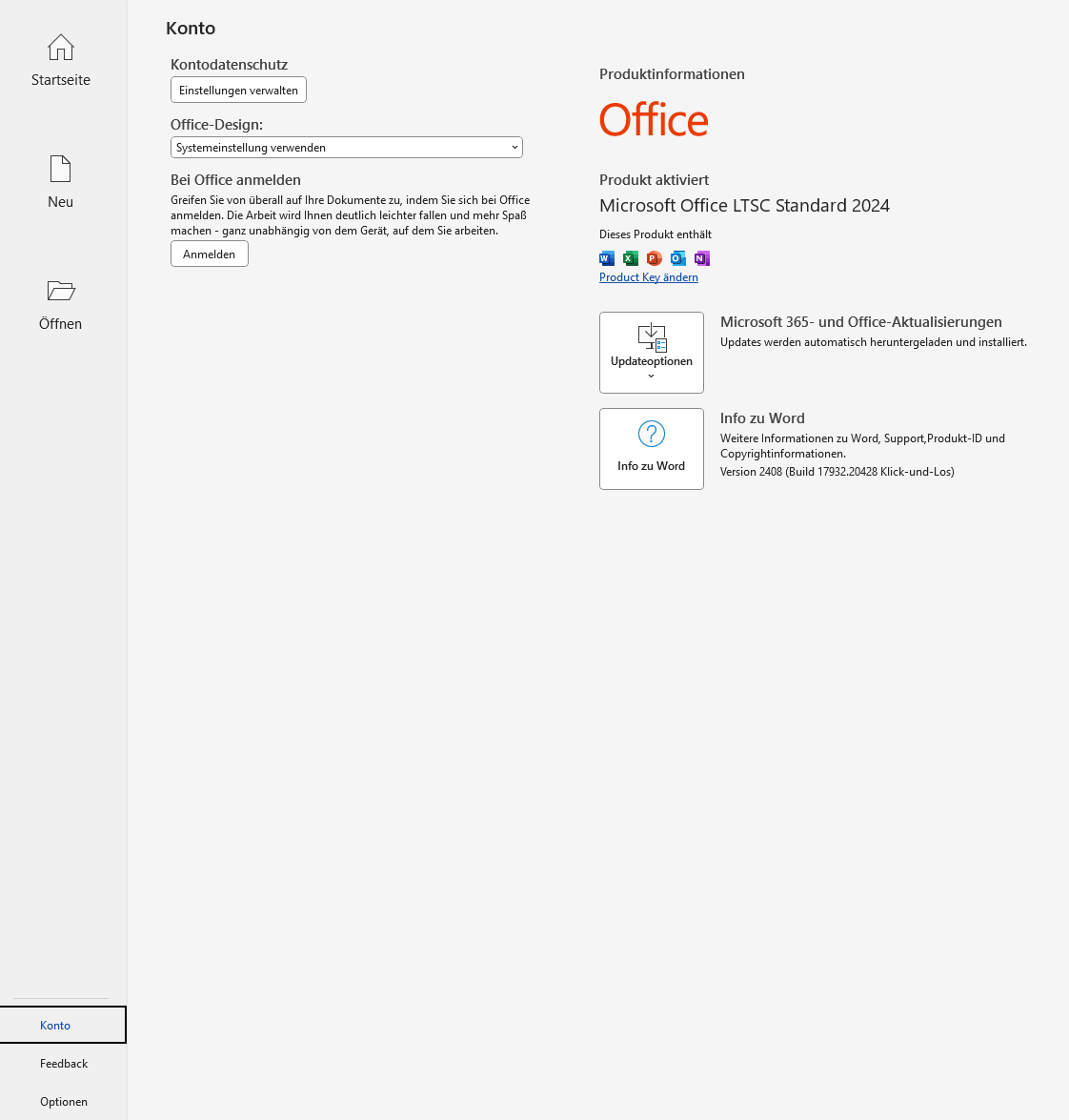Open Feedback in the left sidebar
The image size is (1069, 1120).
[x=64, y=1064]
